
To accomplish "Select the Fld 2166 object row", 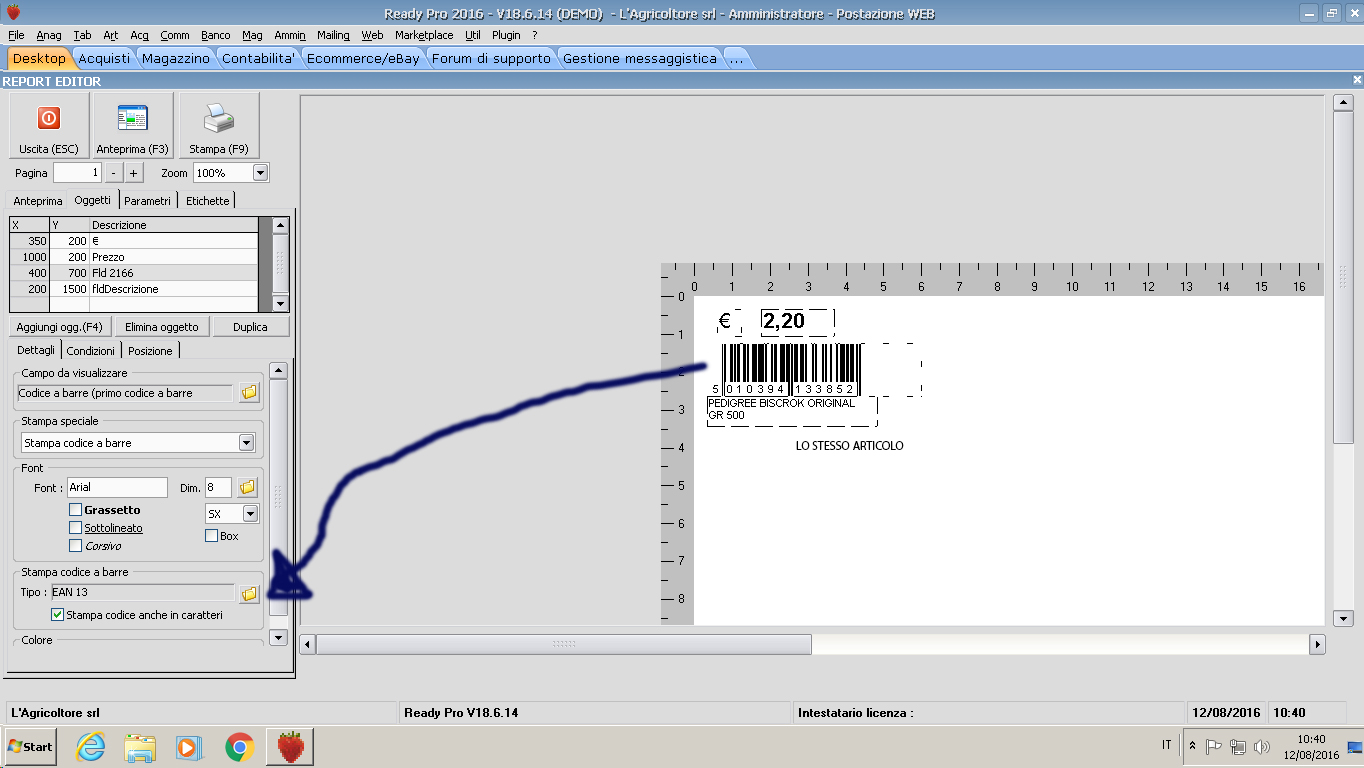I will point(134,273).
